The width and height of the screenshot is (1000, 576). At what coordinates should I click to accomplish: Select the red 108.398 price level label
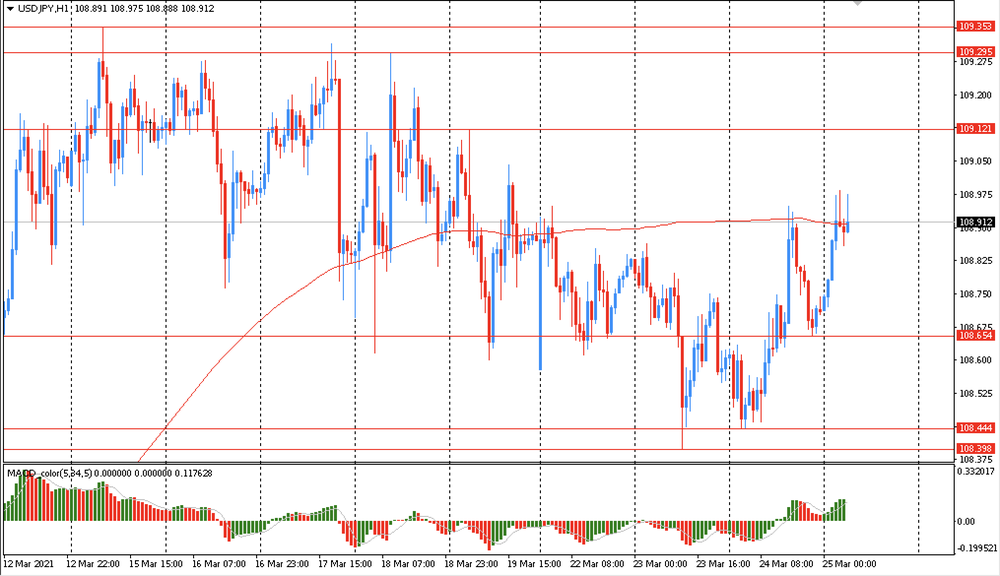pyautogui.click(x=976, y=448)
